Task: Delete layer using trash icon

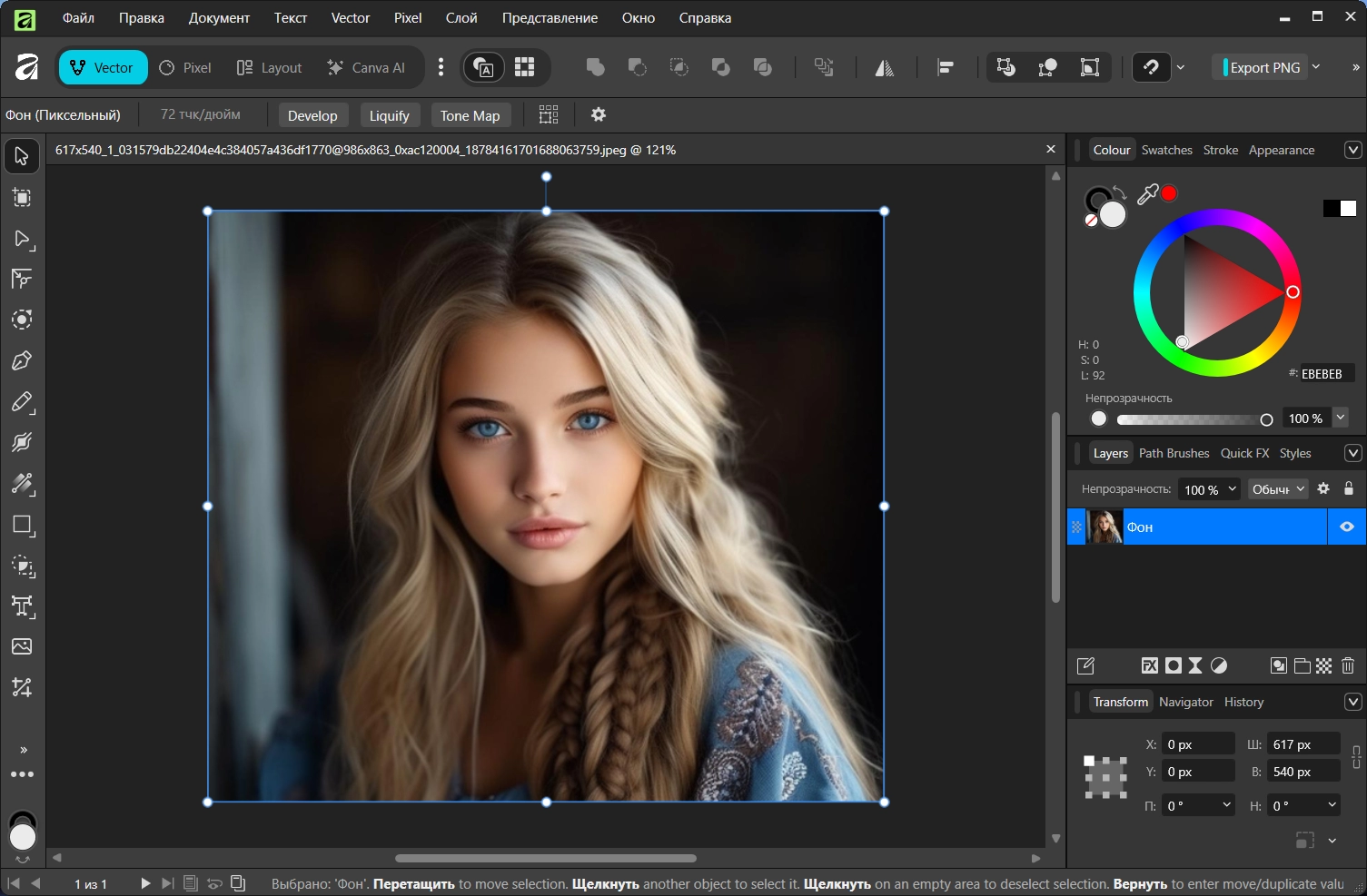Action: pos(1348,665)
